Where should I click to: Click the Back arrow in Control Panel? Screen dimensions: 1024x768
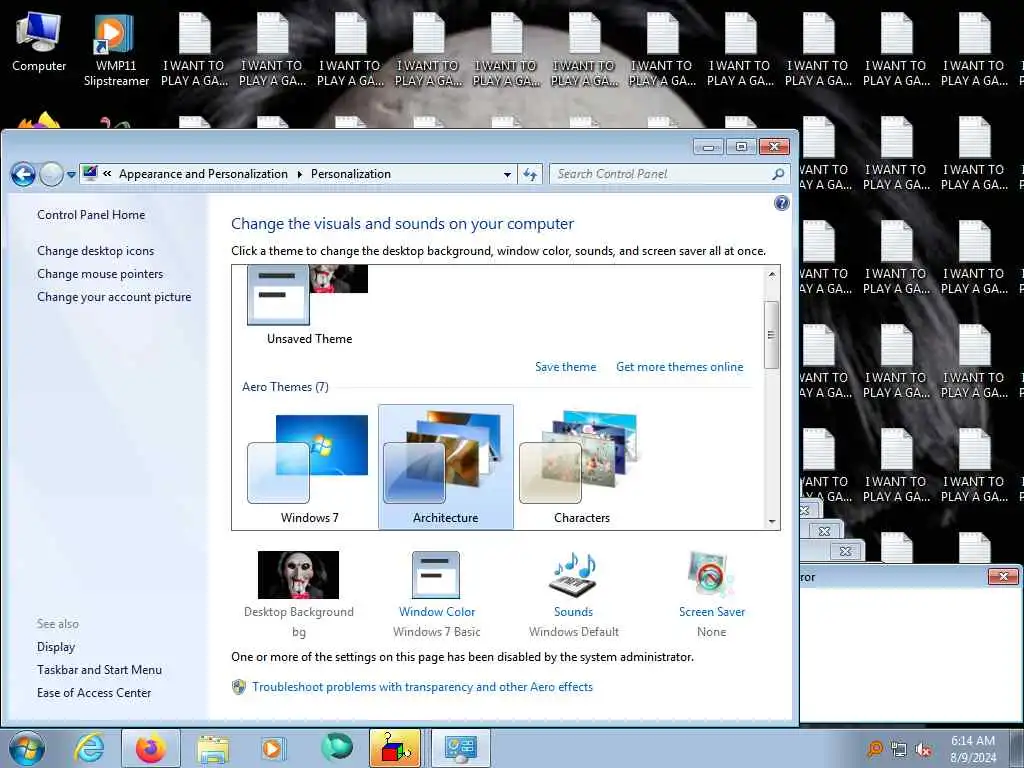tap(24, 174)
